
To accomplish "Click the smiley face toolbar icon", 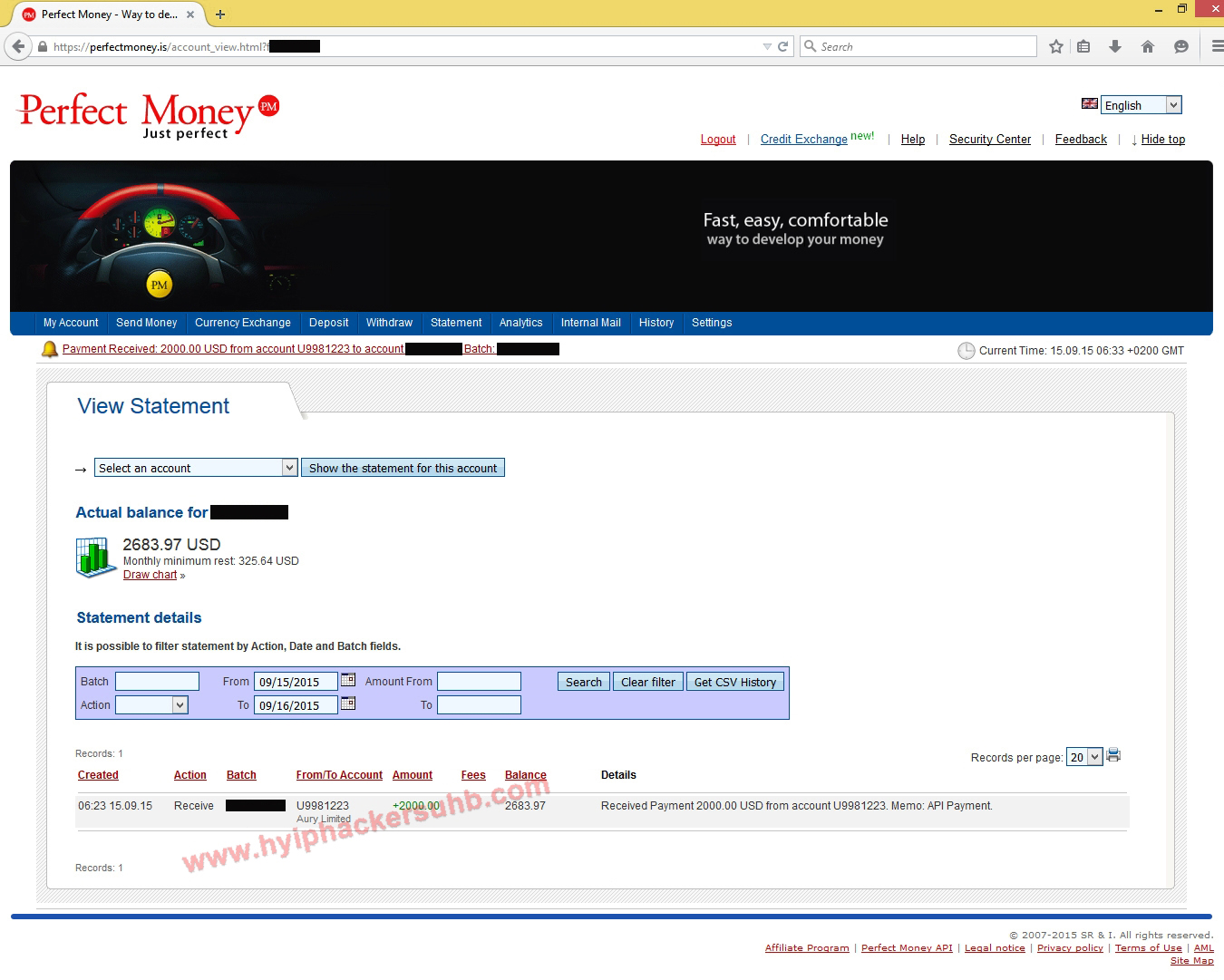I will pos(1180,46).
